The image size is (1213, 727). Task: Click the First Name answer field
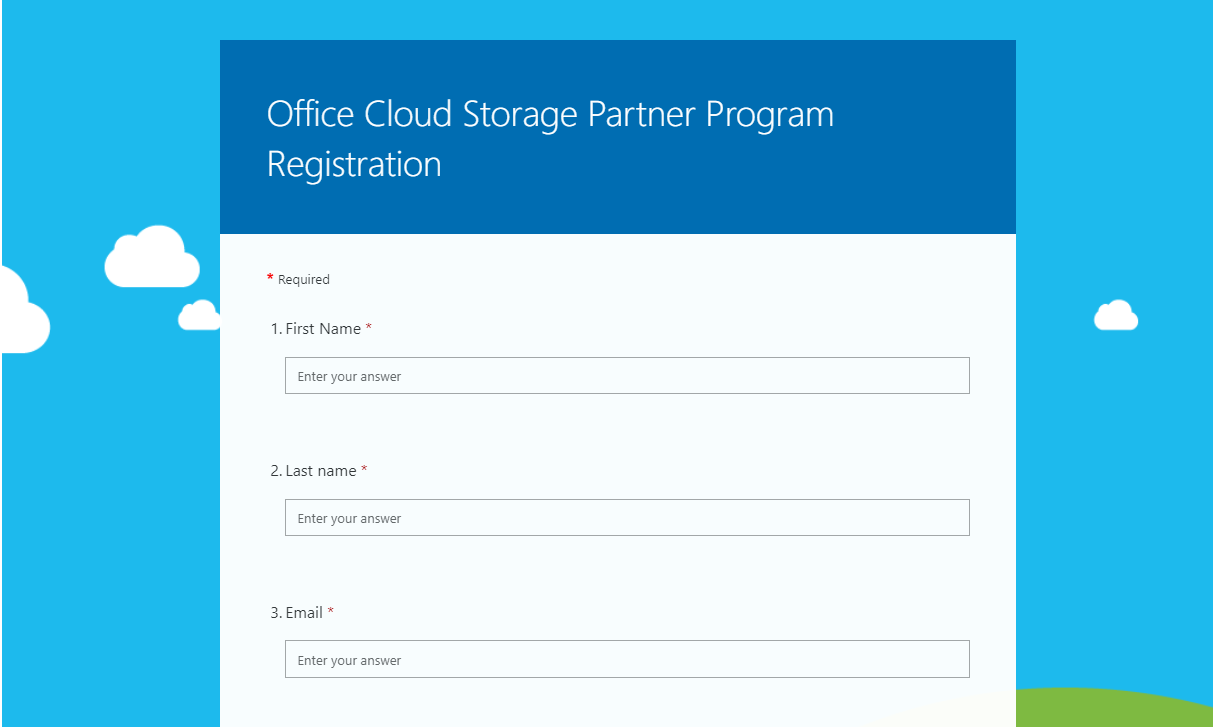pos(627,375)
